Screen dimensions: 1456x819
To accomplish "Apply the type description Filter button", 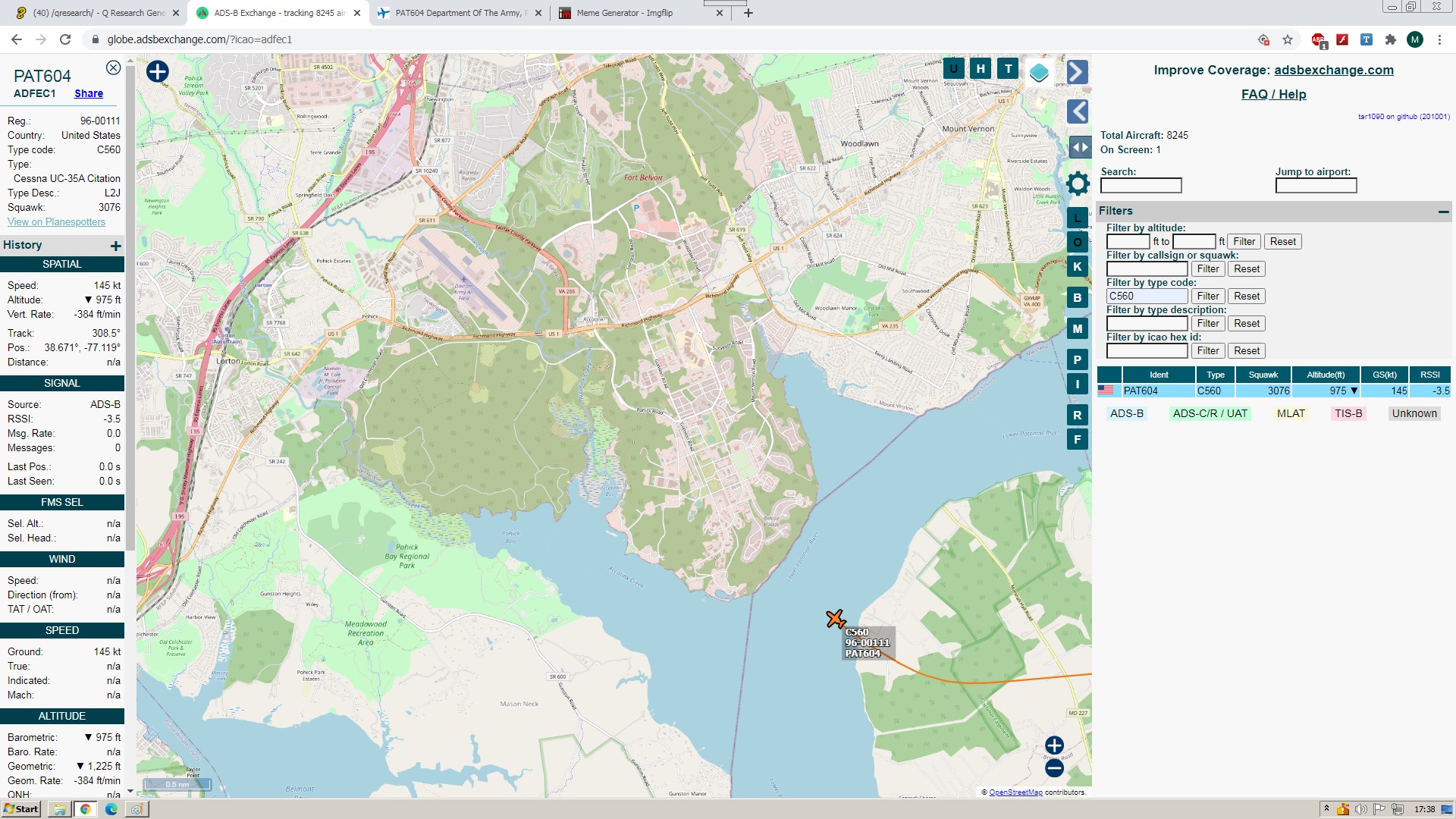I will (1208, 323).
